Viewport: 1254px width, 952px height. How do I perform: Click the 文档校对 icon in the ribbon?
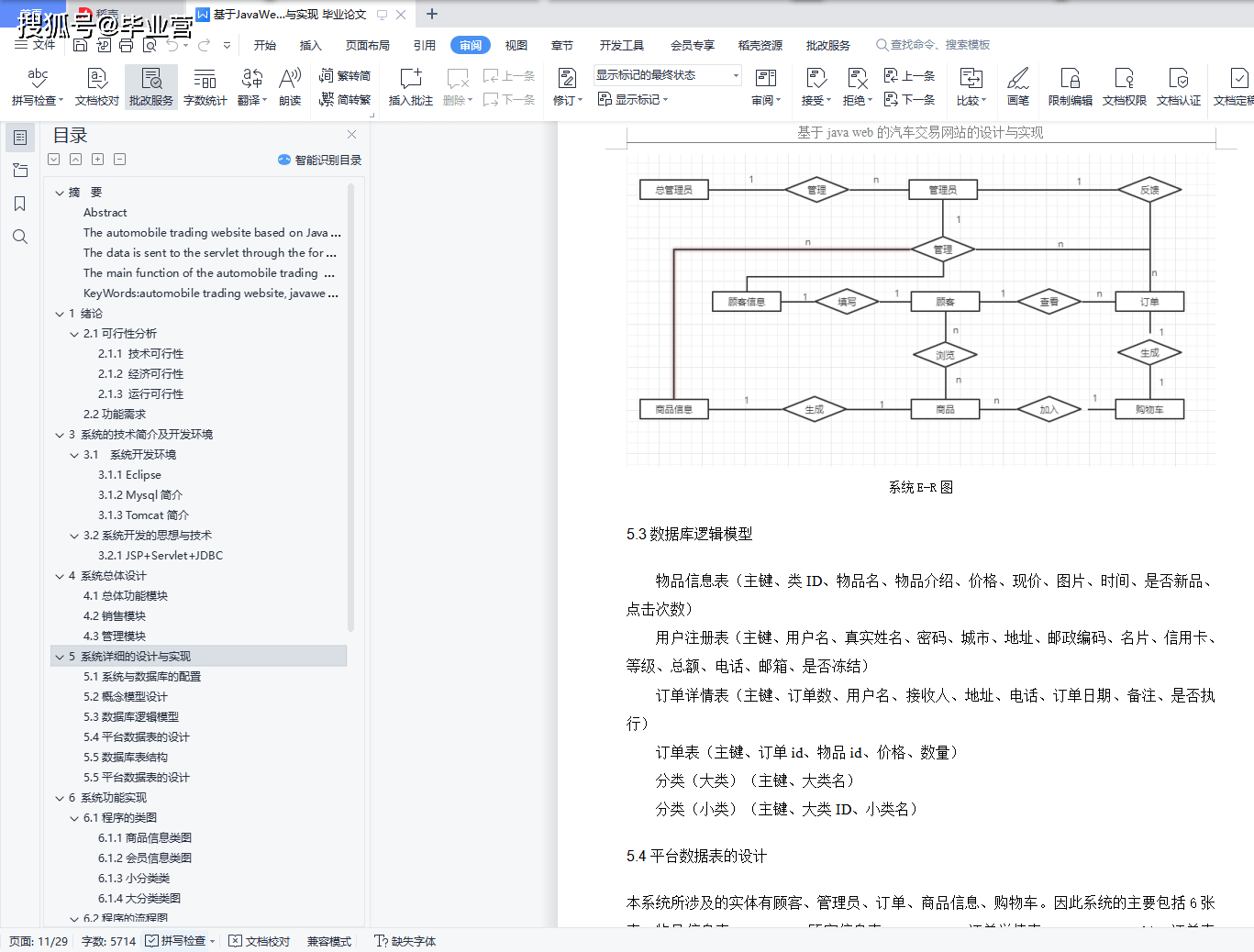[96, 86]
